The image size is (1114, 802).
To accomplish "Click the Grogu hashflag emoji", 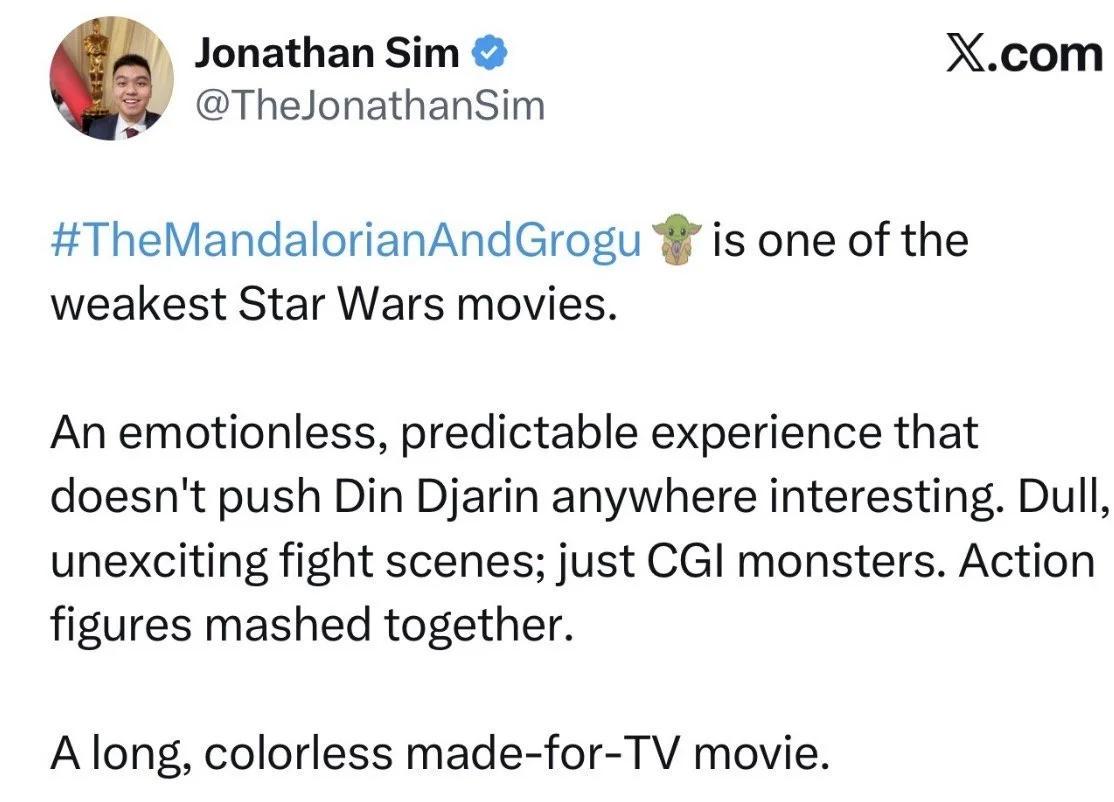I will (x=677, y=239).
